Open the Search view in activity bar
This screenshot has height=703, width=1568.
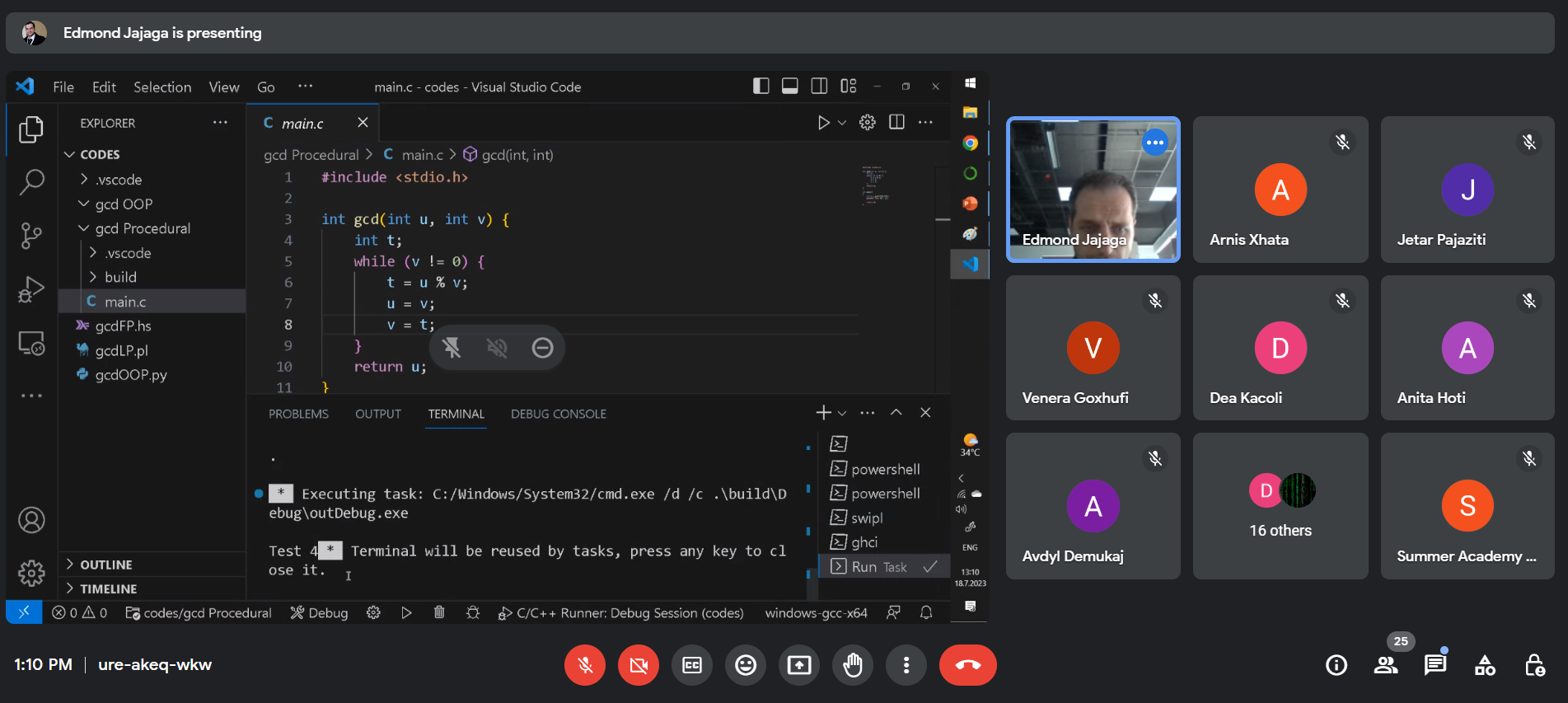point(31,181)
